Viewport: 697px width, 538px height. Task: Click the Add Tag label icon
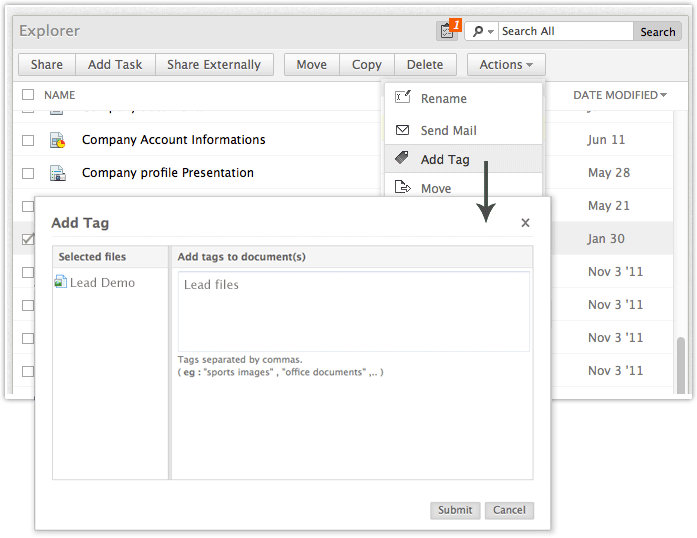click(x=403, y=159)
